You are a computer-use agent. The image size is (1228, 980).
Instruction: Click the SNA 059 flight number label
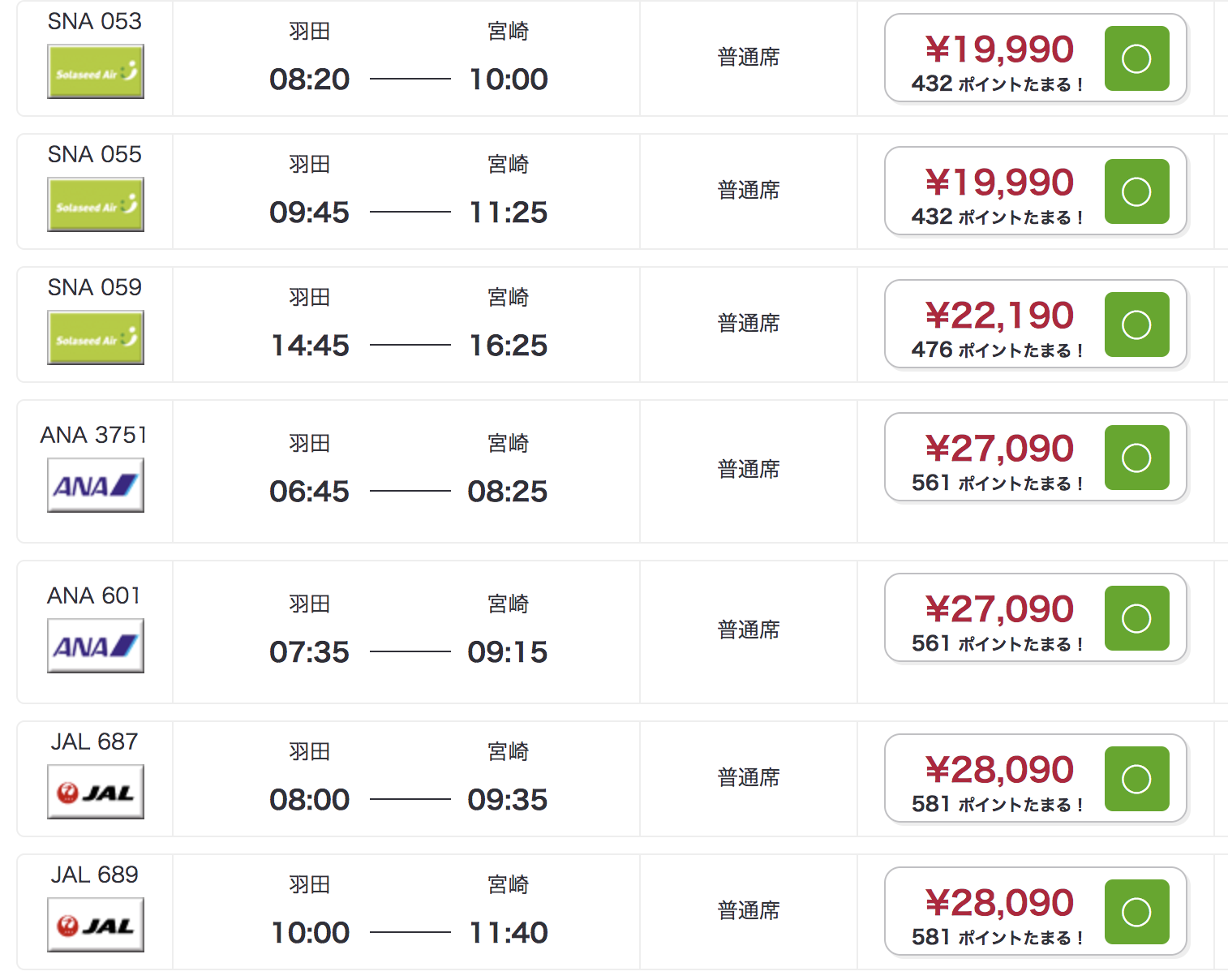(95, 287)
